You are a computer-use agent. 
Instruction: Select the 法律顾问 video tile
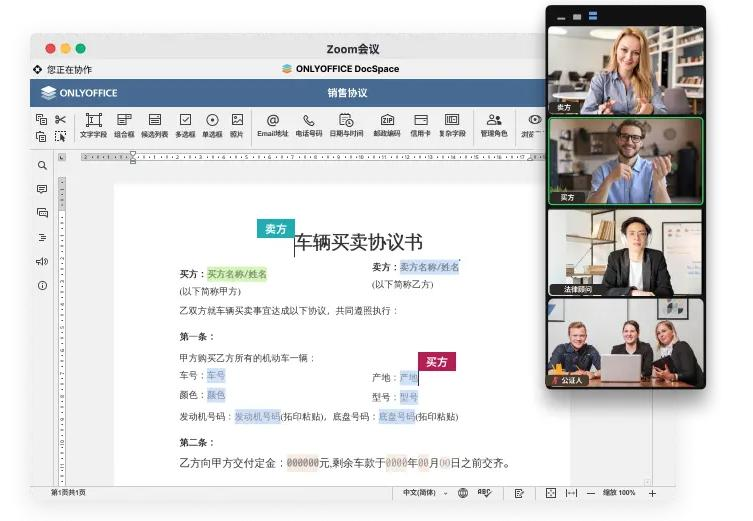(625, 253)
